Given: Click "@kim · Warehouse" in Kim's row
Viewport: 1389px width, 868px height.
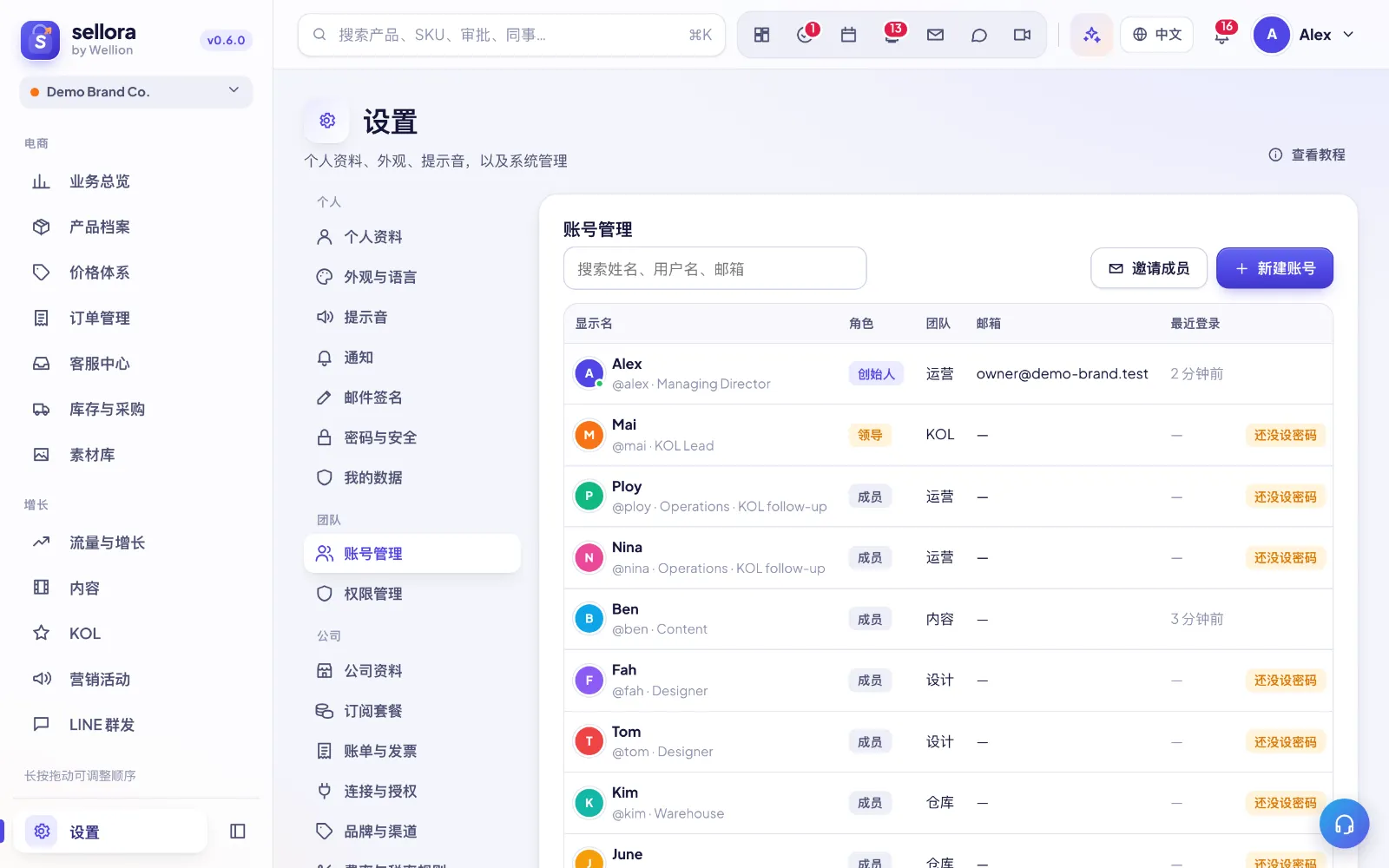Looking at the screenshot, I should 668,813.
